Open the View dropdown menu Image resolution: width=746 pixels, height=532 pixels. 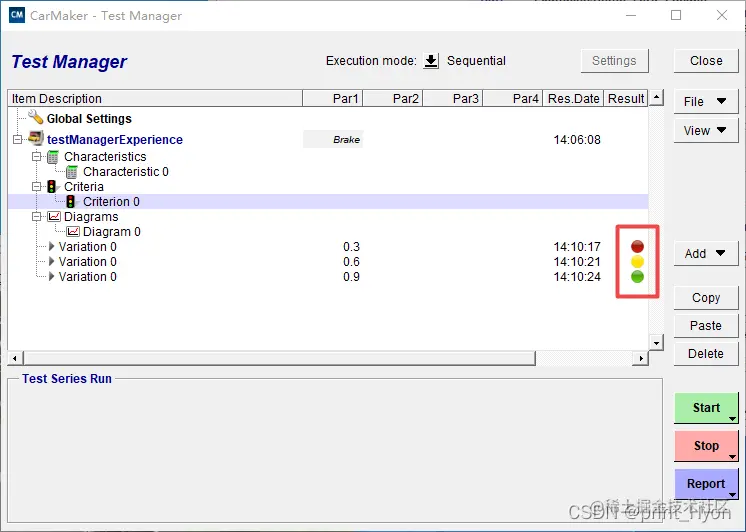pyautogui.click(x=706, y=130)
